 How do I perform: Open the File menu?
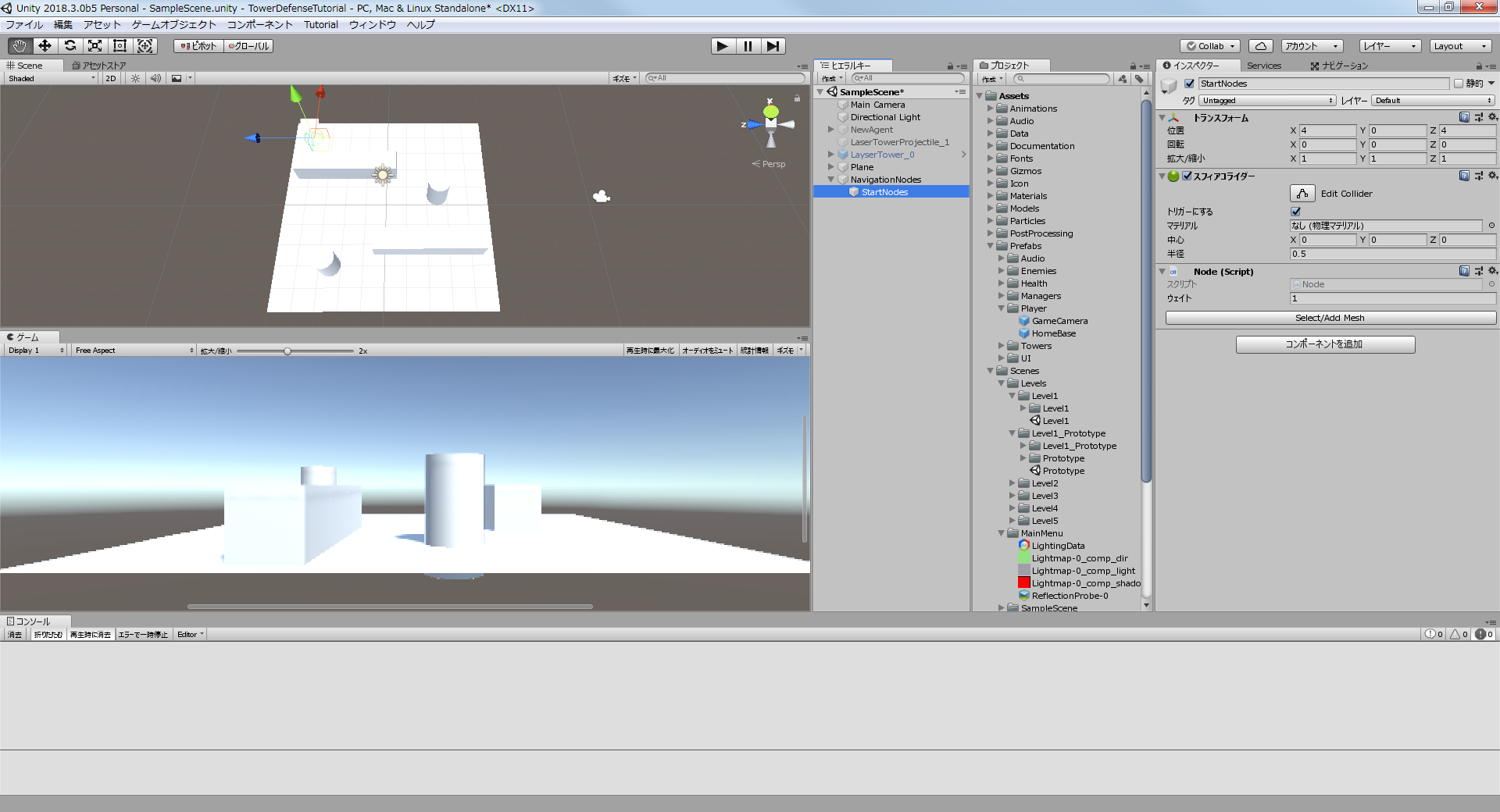[x=24, y=25]
